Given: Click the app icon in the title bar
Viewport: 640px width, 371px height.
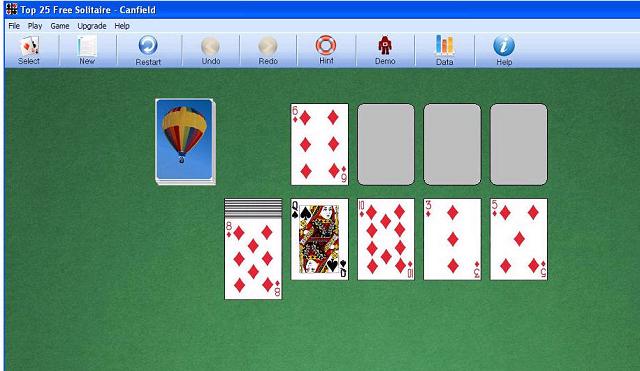Looking at the screenshot, I should click(x=11, y=9).
